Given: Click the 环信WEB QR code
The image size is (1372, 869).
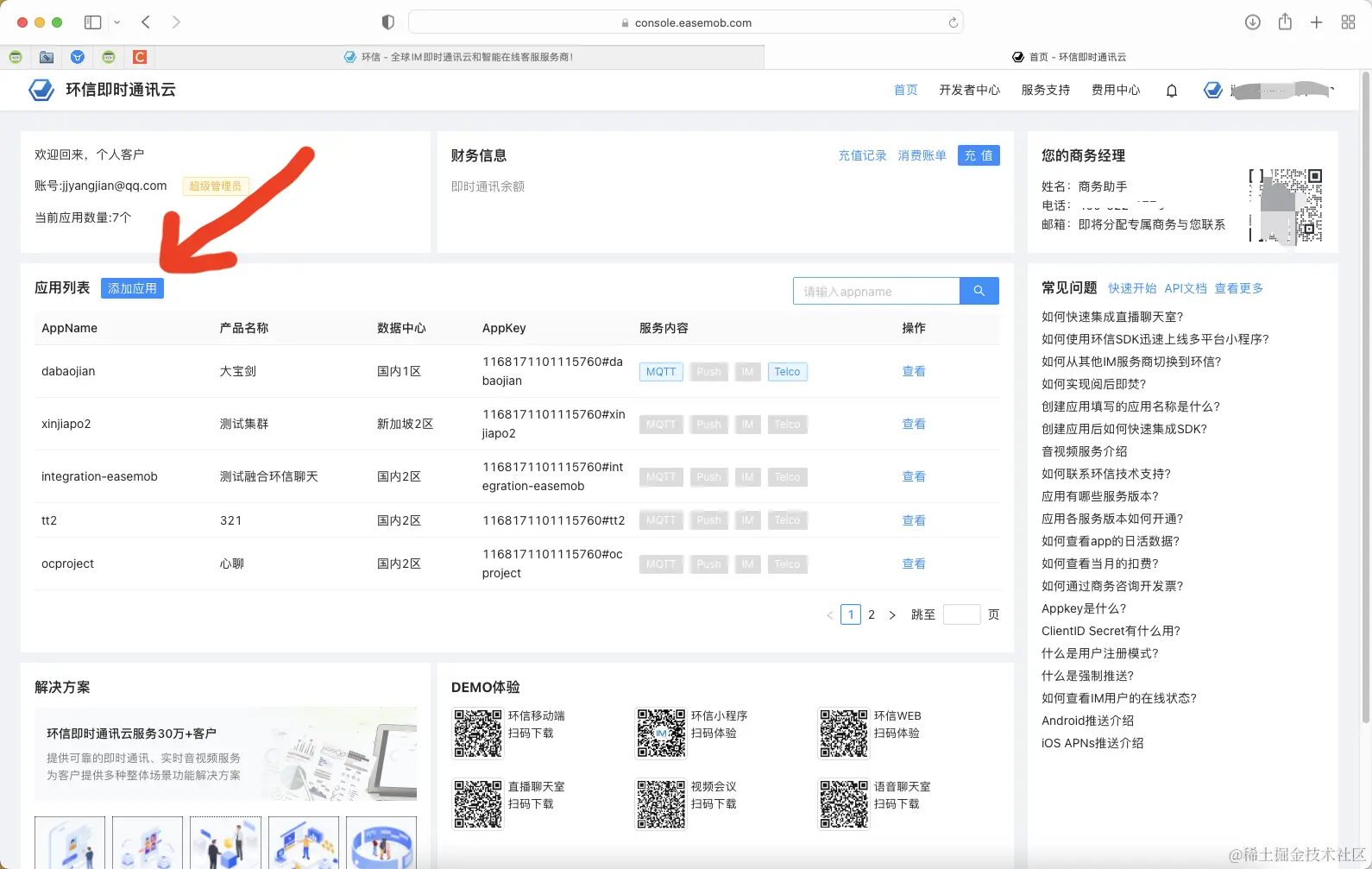Looking at the screenshot, I should click(844, 734).
